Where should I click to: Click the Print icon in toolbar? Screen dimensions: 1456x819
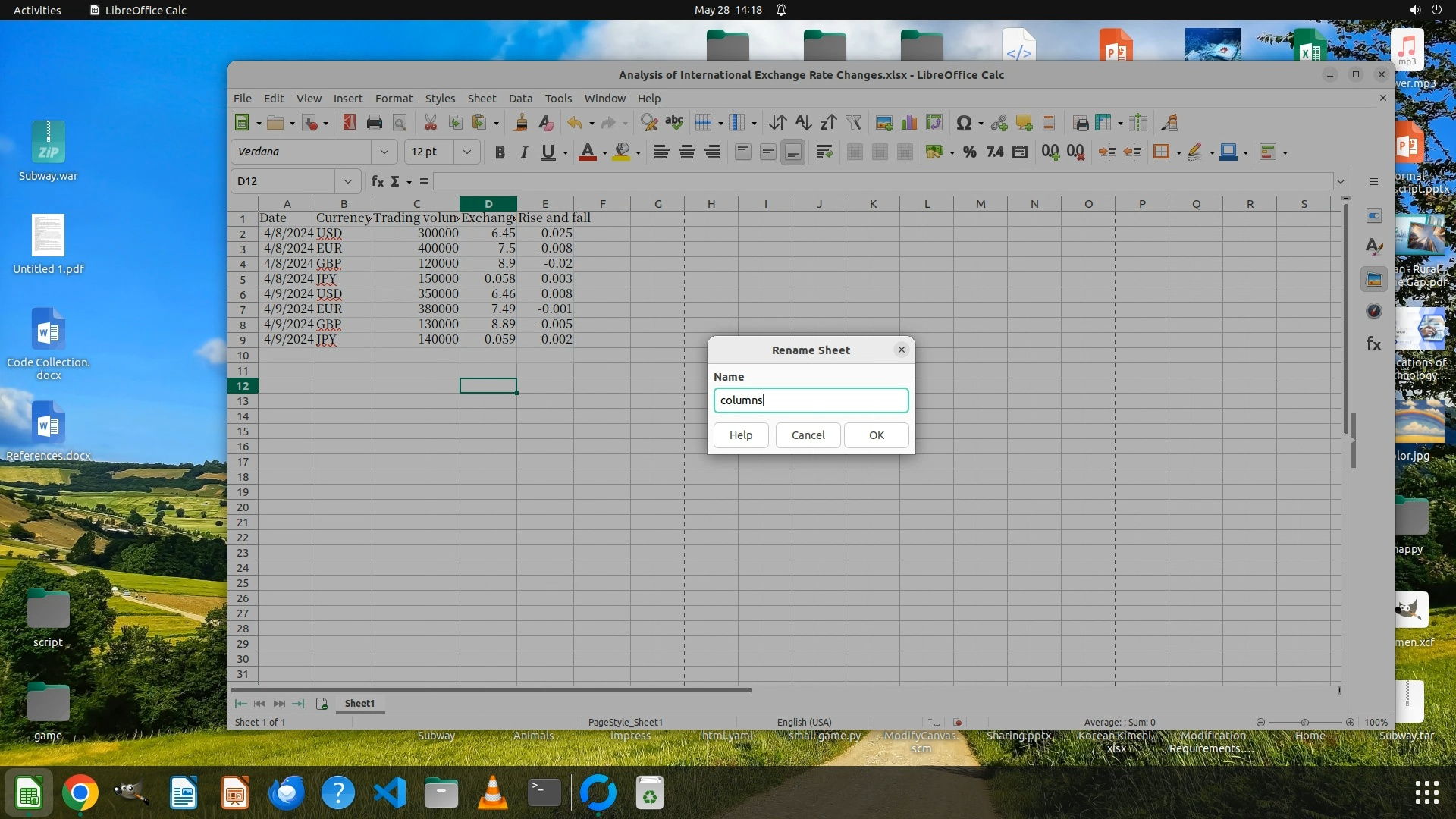pos(374,123)
